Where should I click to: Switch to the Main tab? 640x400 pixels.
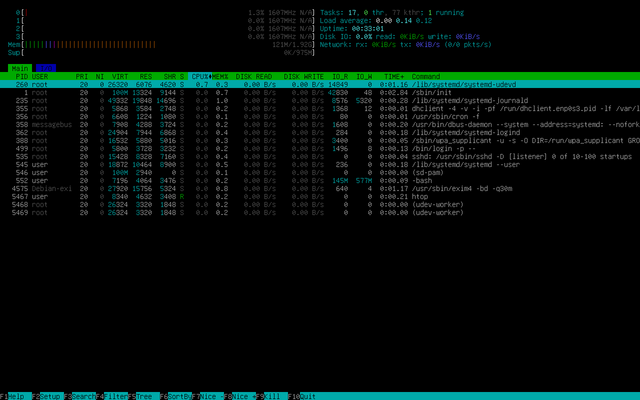pos(20,68)
